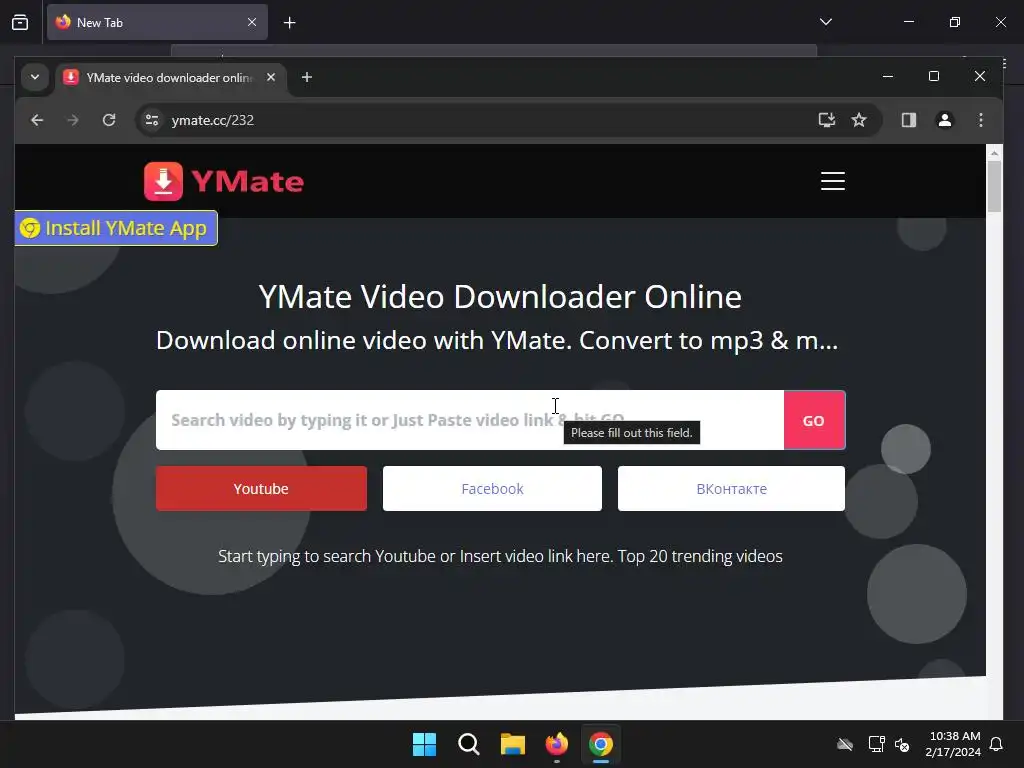Open Firefox recent browsing view icon
The image size is (1024, 768).
20,22
